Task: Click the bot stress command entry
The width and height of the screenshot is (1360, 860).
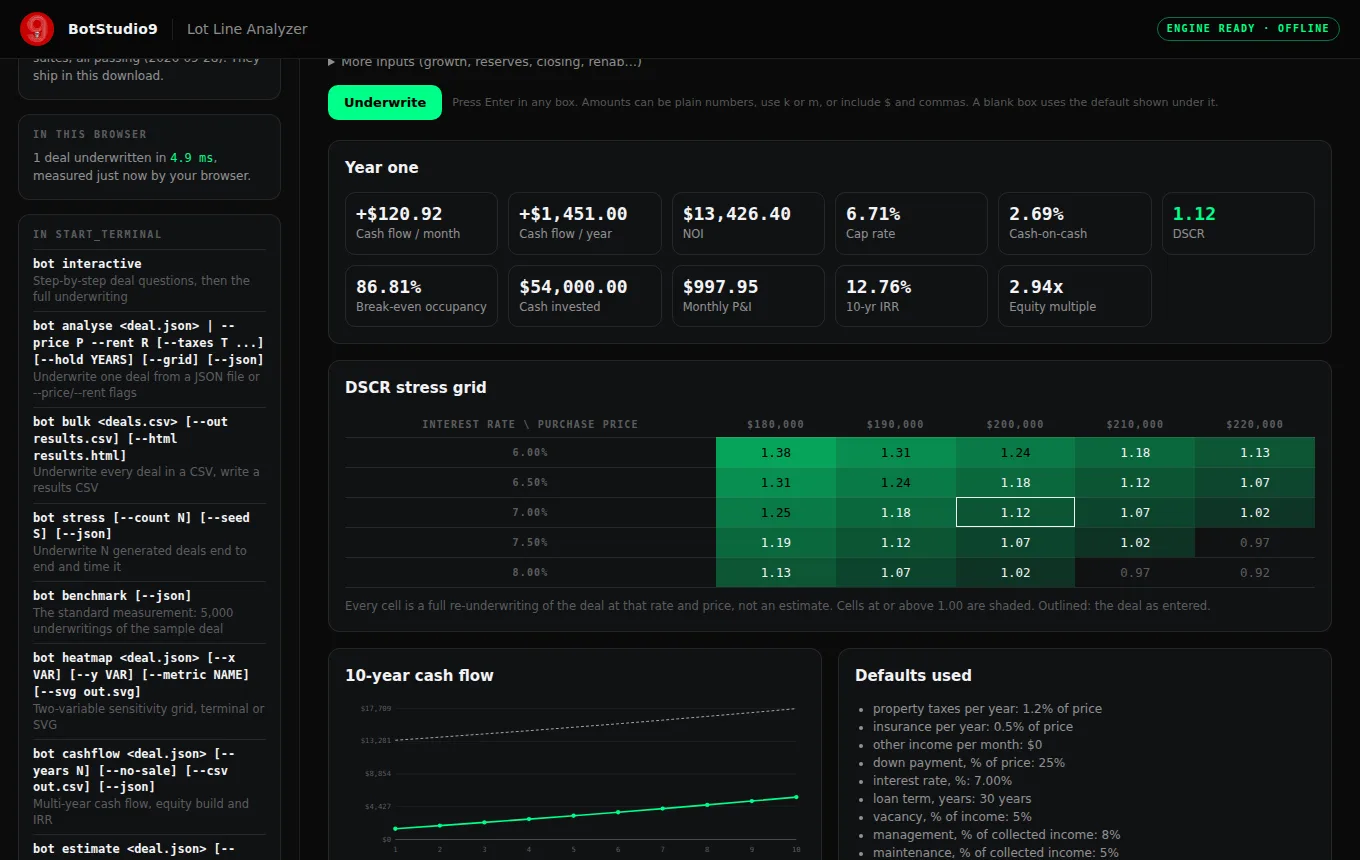Action: click(149, 542)
